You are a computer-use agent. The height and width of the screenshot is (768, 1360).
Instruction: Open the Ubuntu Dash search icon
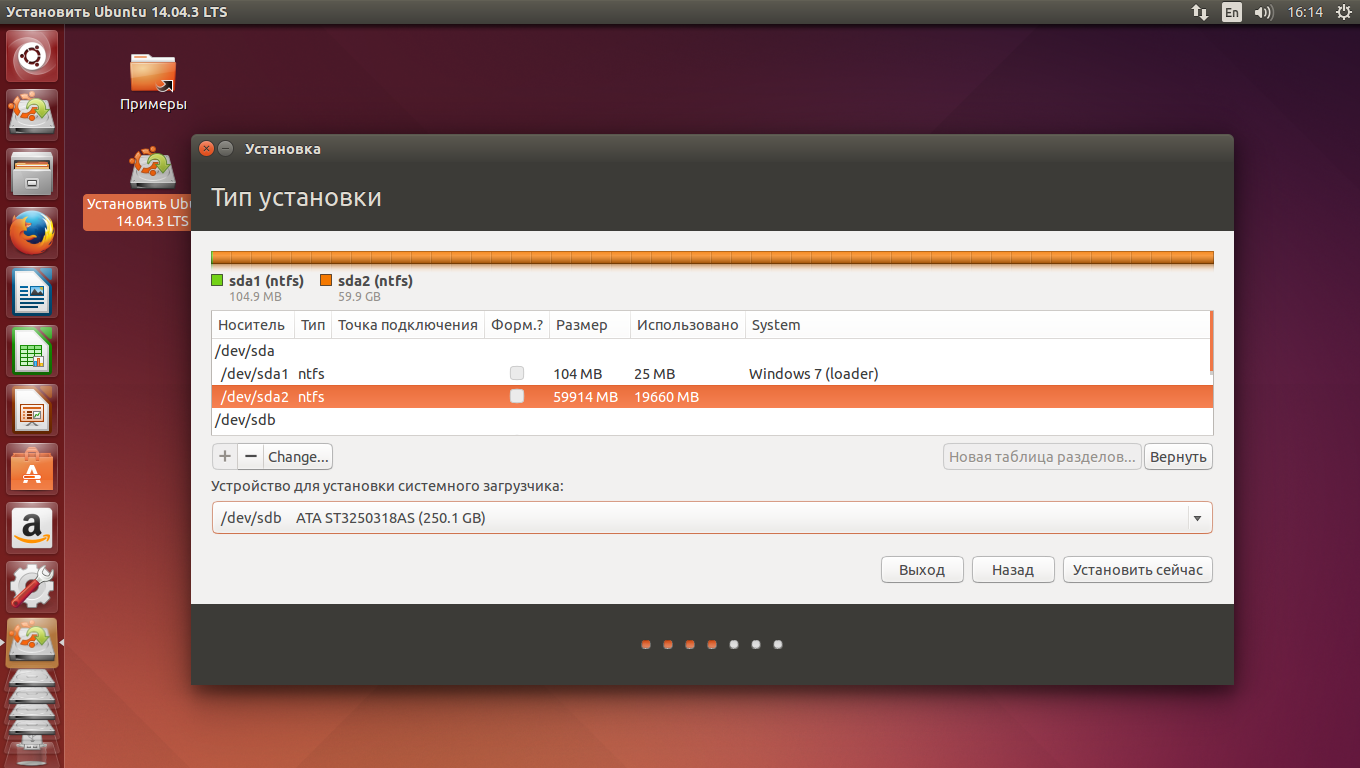(x=33, y=55)
